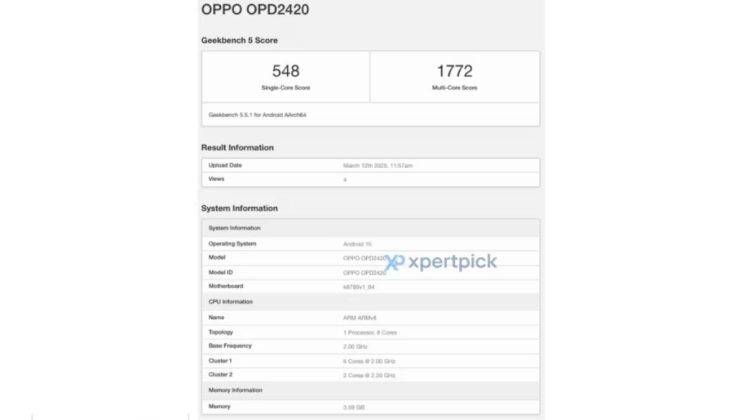
Task: Click the Topology row
Action: tap(370, 331)
